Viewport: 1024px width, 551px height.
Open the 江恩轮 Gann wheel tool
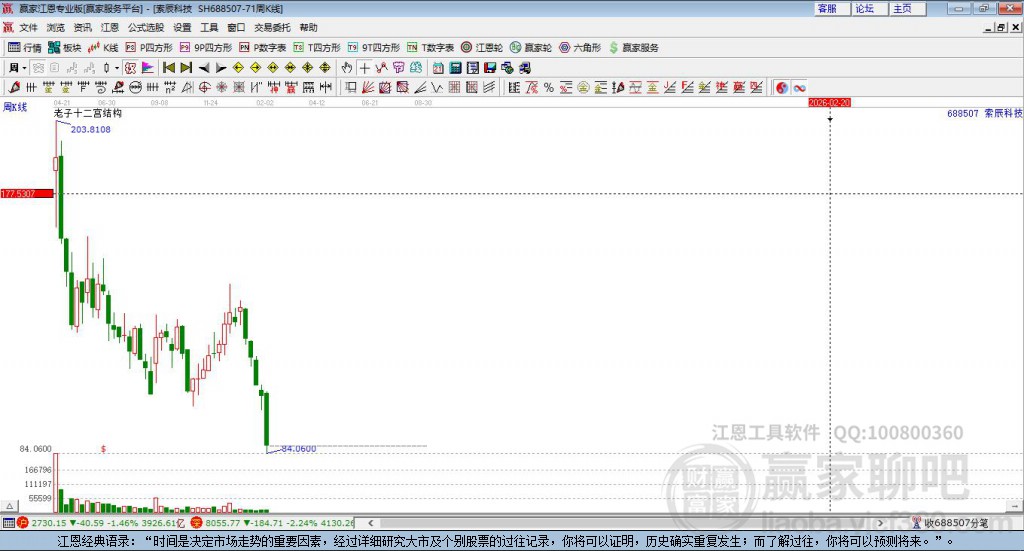tap(482, 48)
